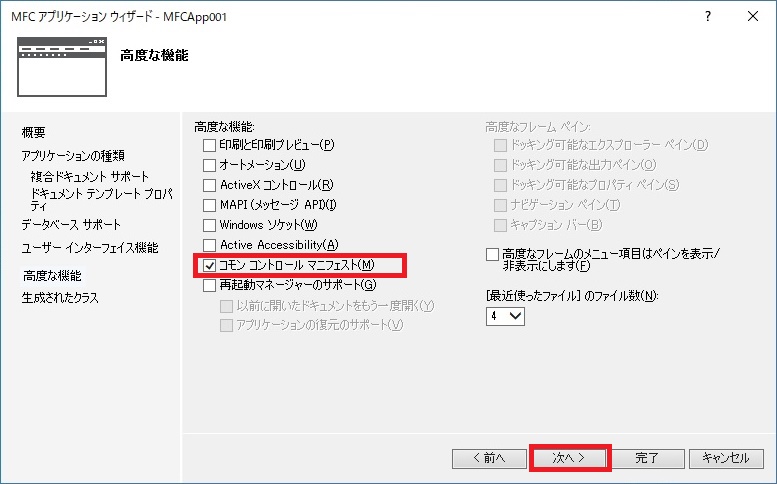
Task: Switch to データベース サポート page
Action: pos(71,224)
